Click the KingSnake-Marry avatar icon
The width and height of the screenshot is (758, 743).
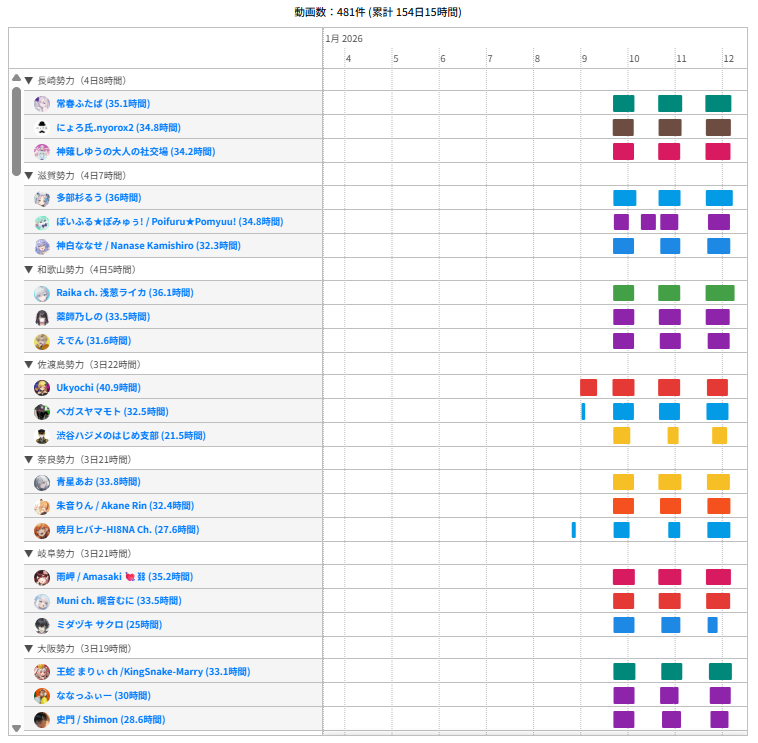42,671
